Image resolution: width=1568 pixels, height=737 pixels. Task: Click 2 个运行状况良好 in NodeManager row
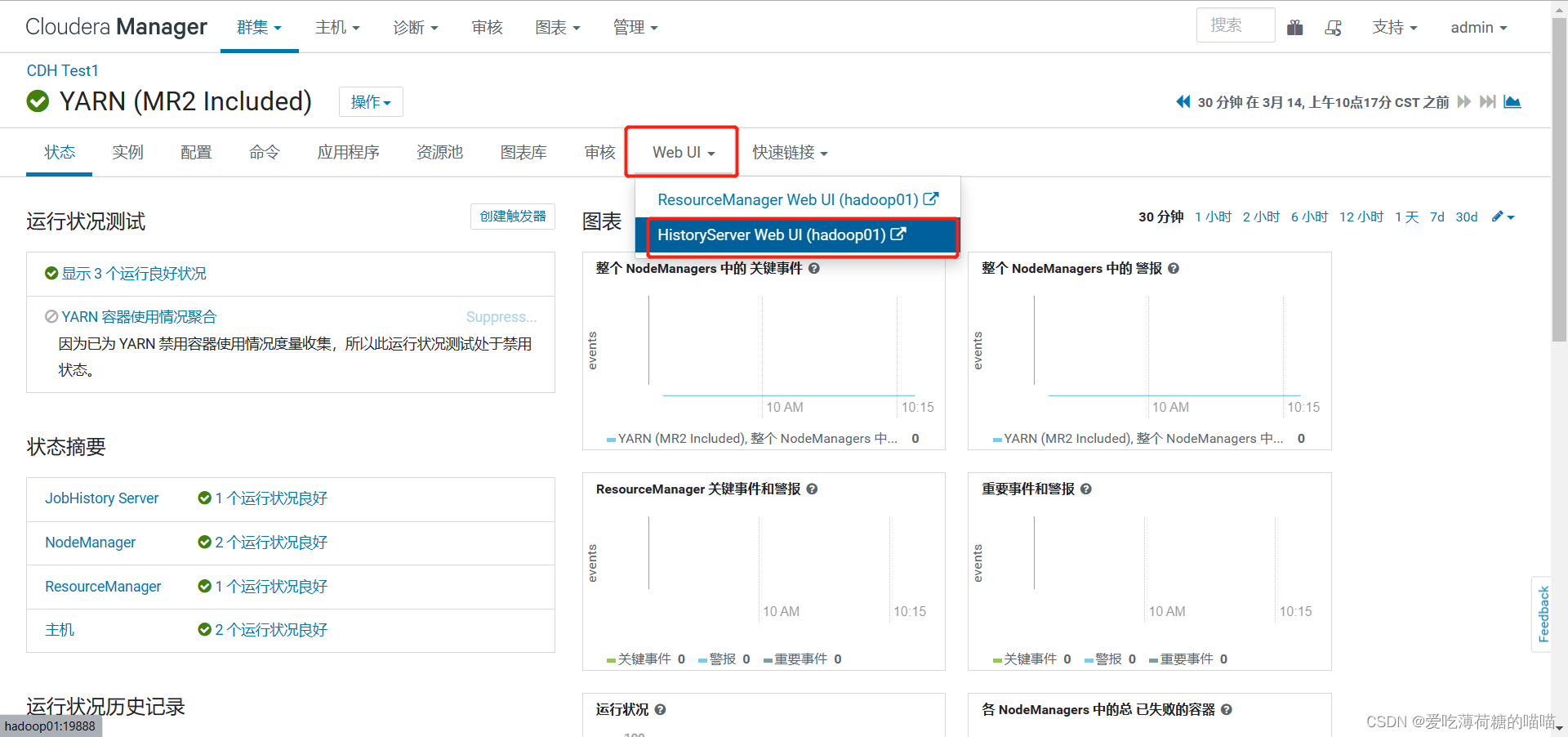(271, 542)
